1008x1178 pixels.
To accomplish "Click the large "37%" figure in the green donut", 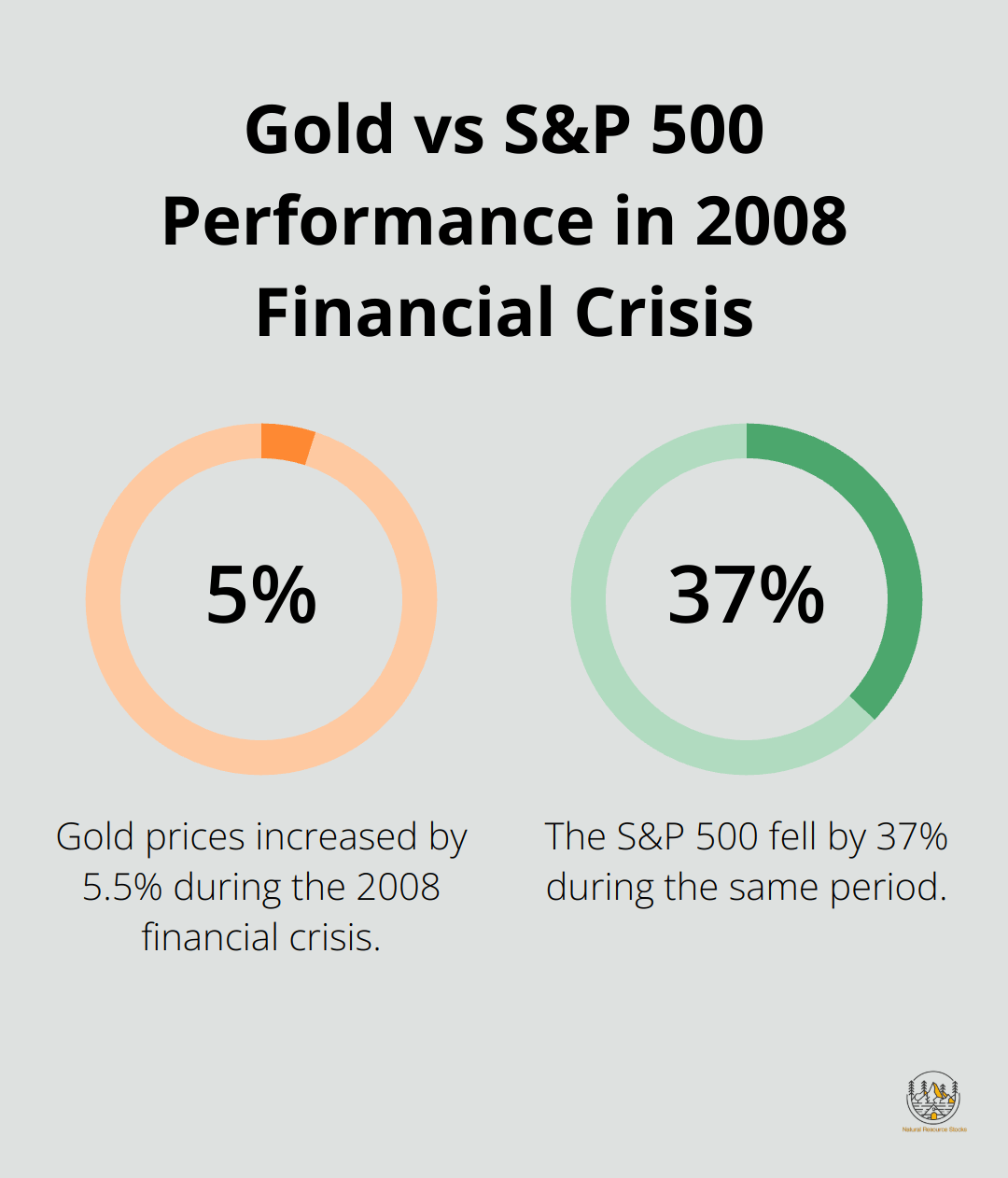I will point(747,596).
